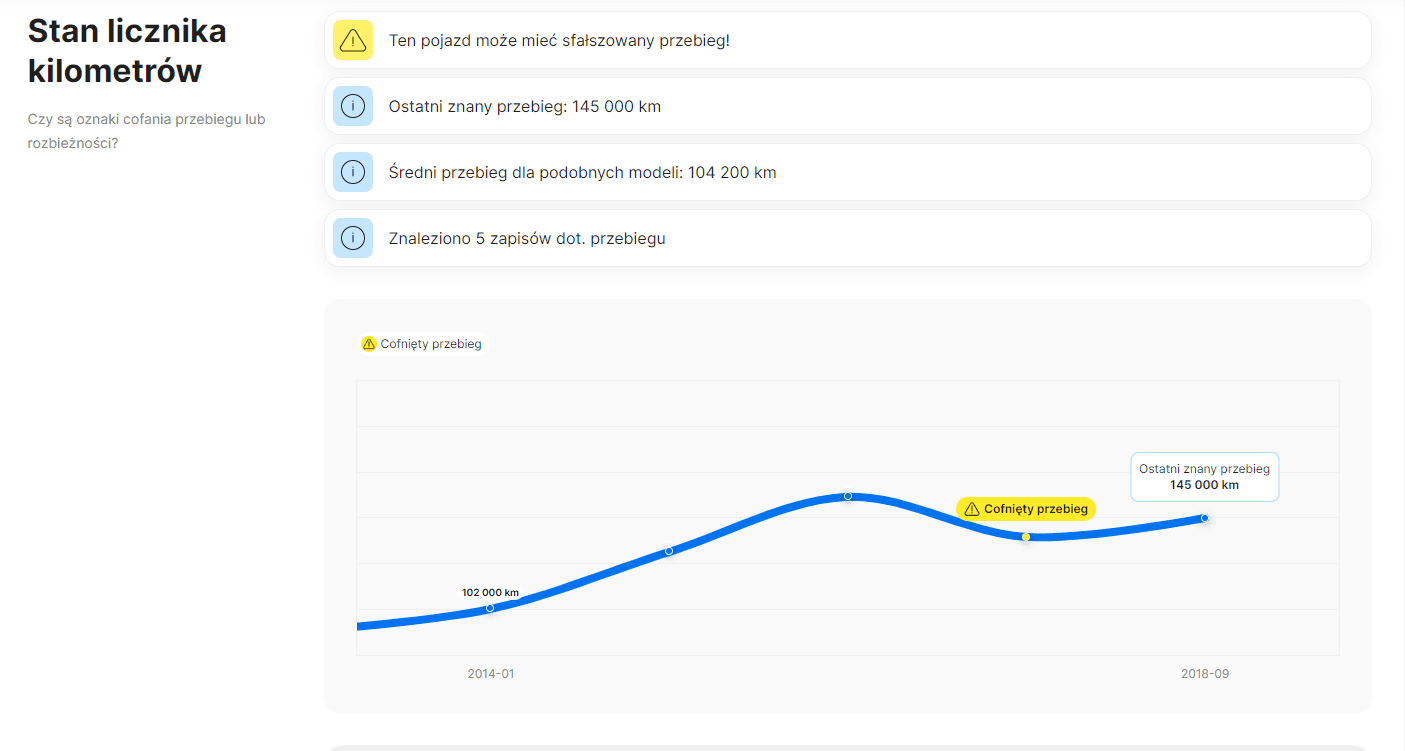Click the Ostatni znany przebieg 145 000 km tooltip
This screenshot has width=1405, height=751.
1205,477
